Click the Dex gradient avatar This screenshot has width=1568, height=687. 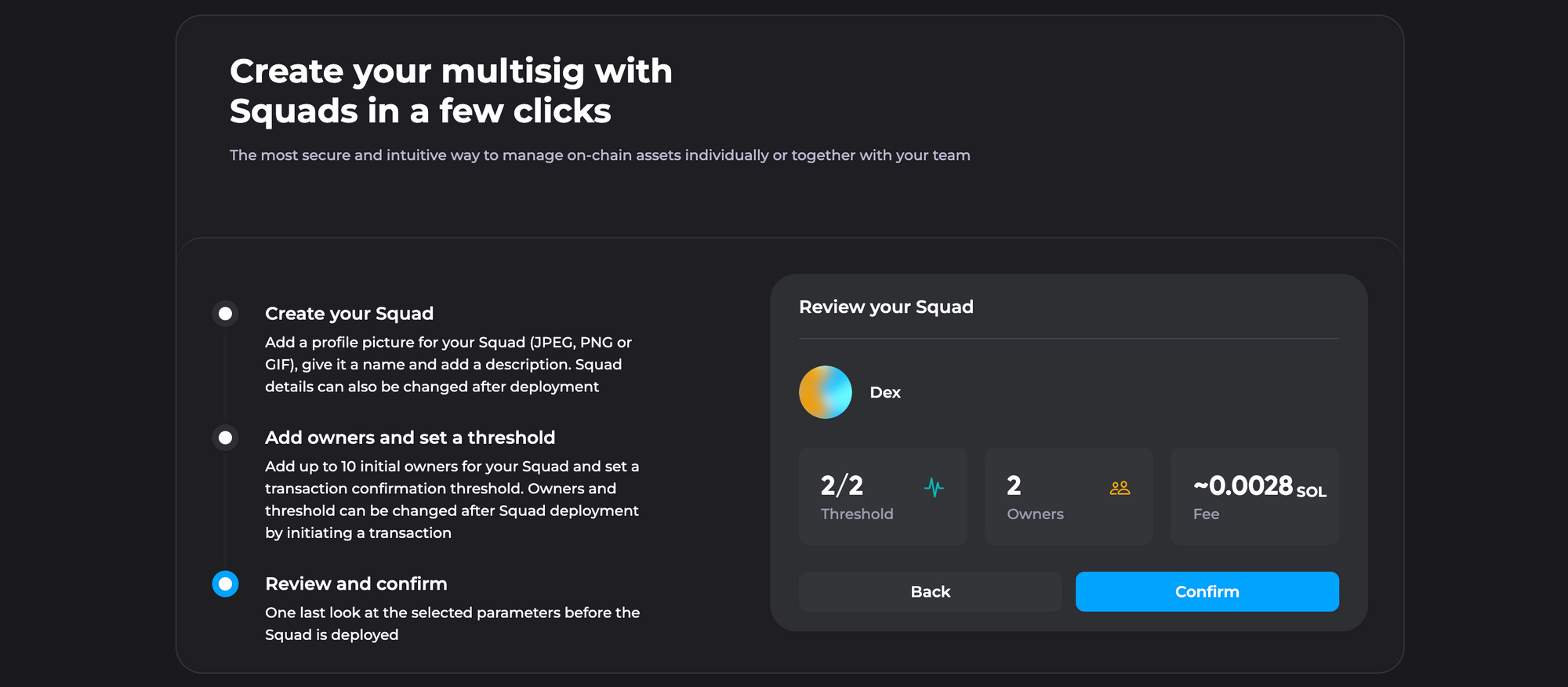[825, 392]
